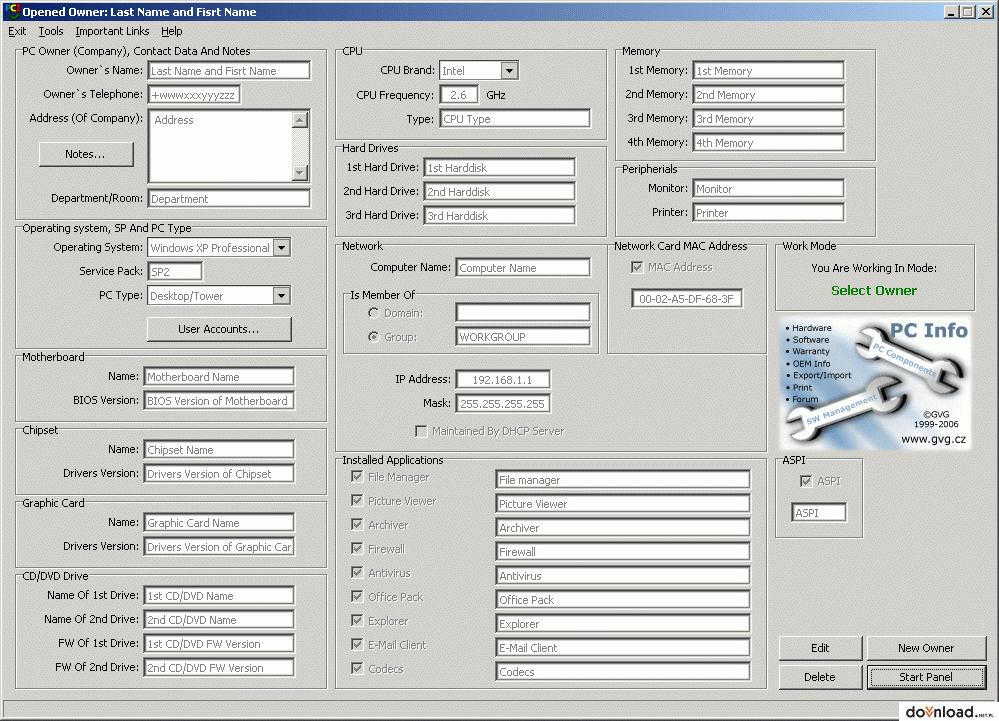Toggle the Antivirus checkbox
999x721 pixels.
[x=357, y=573]
